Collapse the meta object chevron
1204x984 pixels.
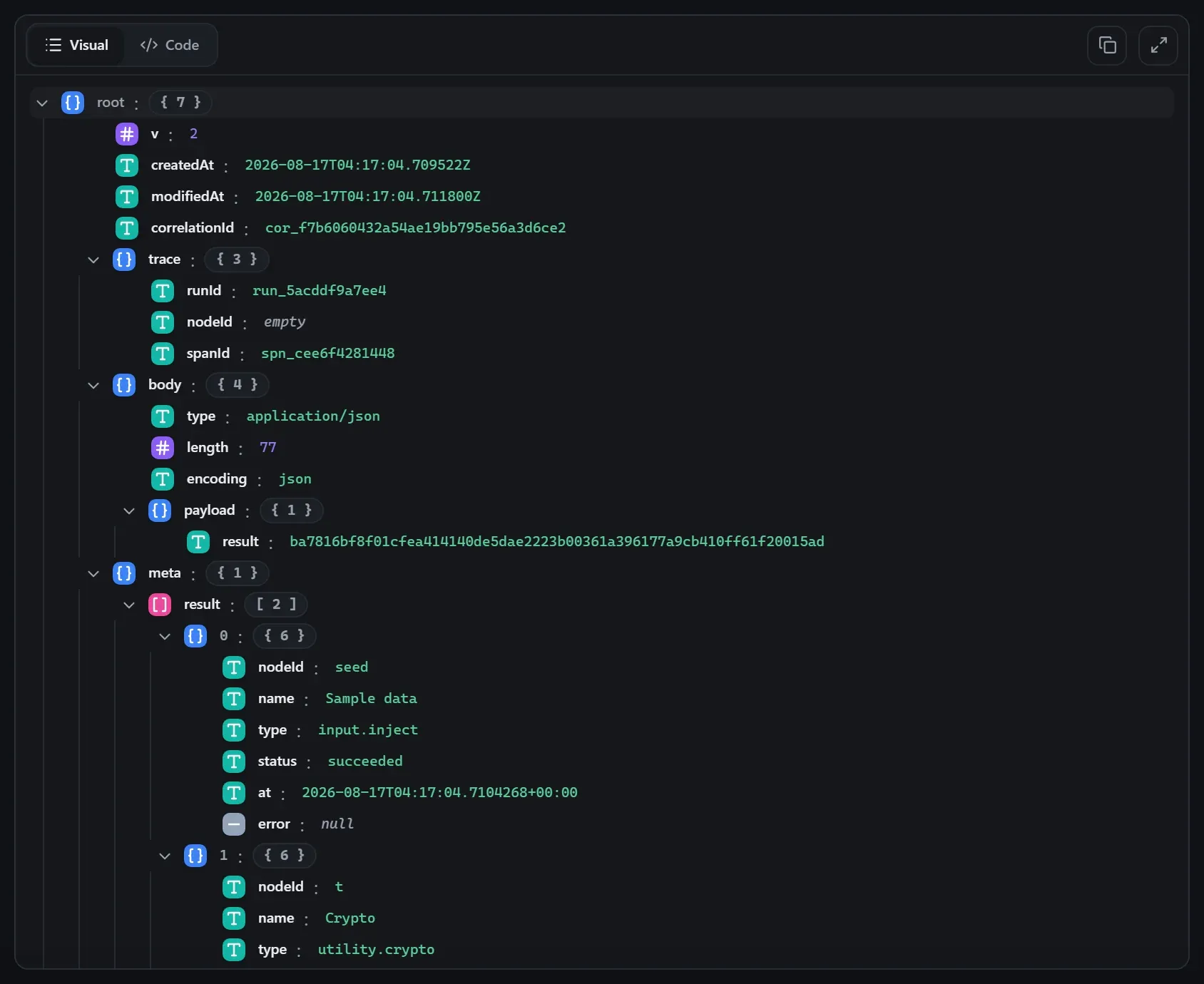coord(93,573)
